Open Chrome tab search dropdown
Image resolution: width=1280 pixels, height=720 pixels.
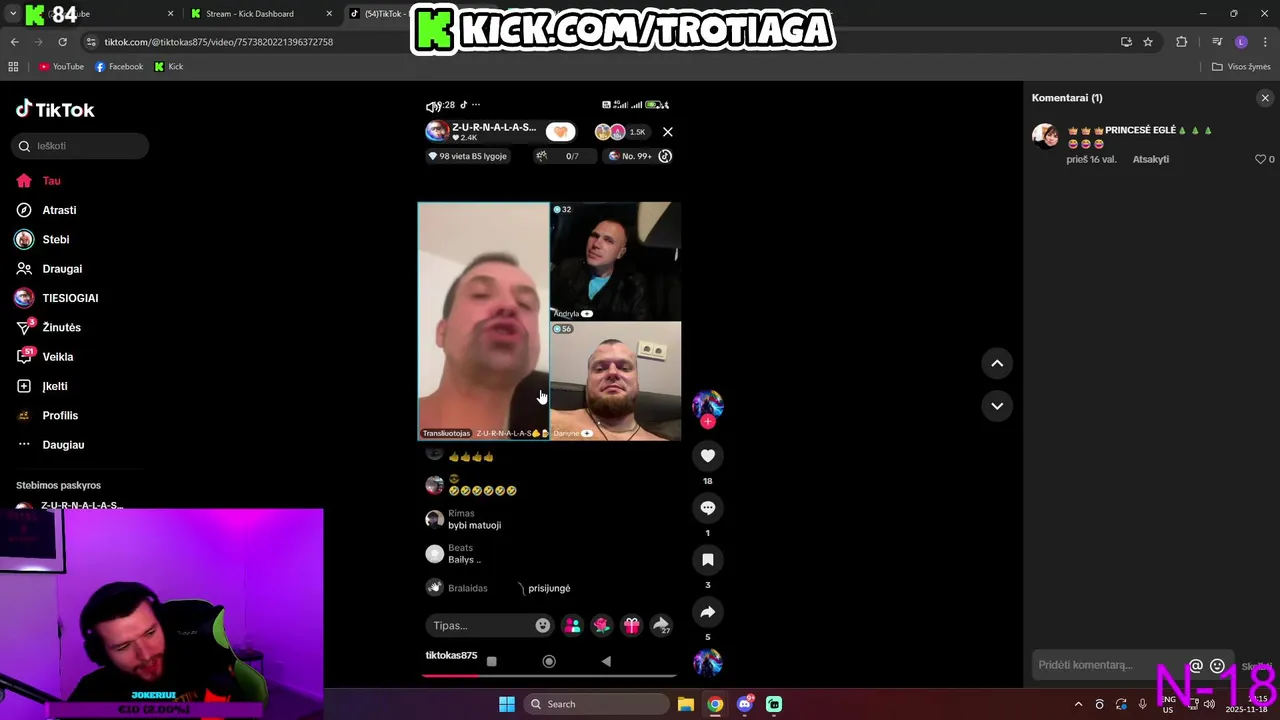[13, 14]
